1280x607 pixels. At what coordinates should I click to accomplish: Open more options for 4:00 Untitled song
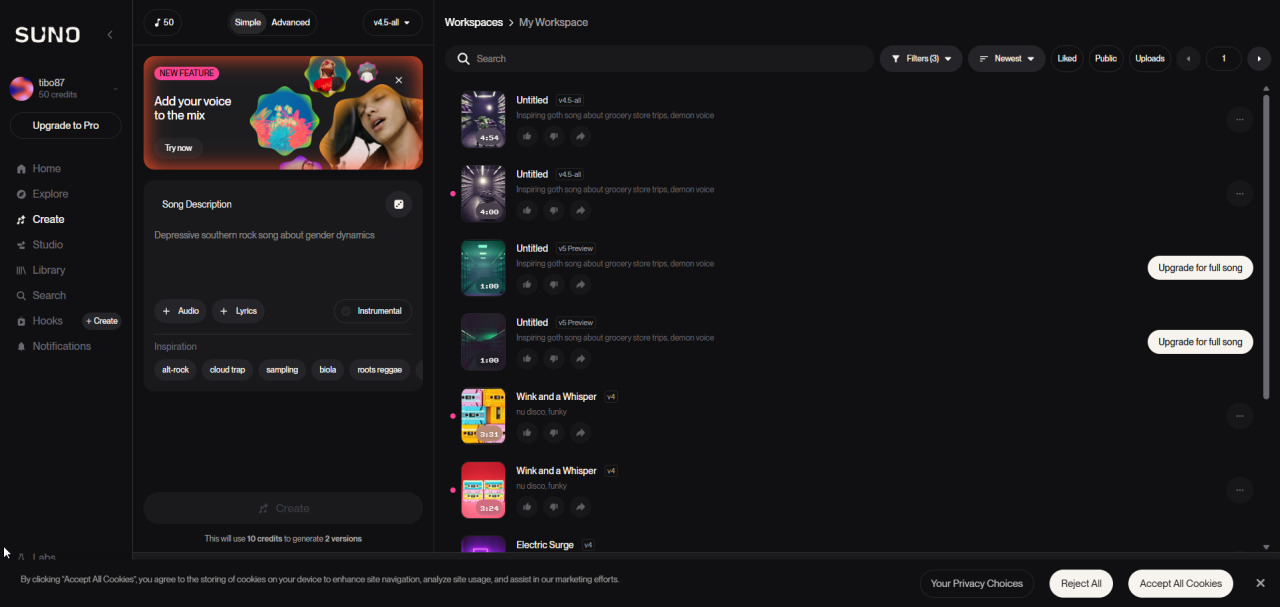[1239, 194]
